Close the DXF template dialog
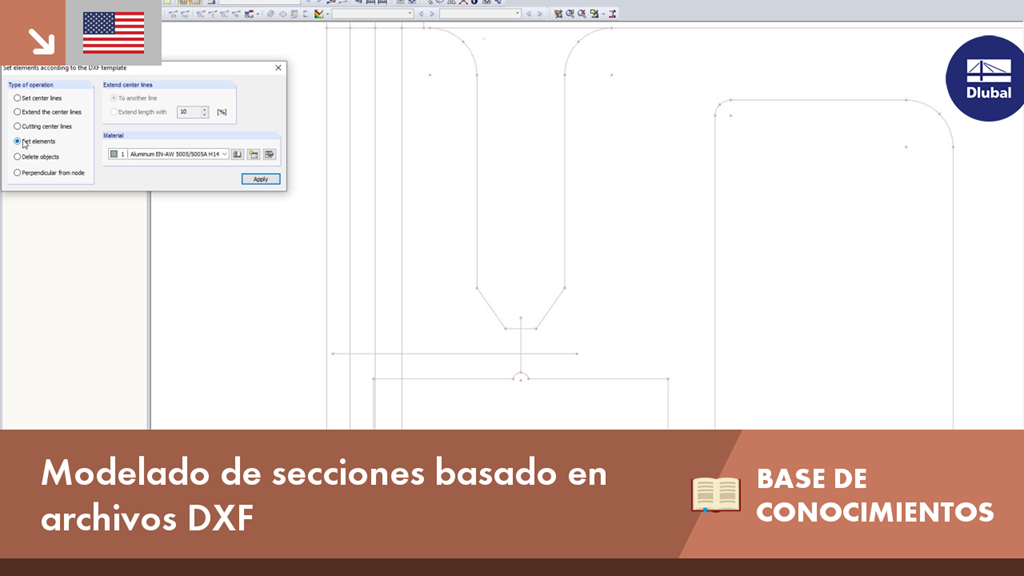 (279, 68)
